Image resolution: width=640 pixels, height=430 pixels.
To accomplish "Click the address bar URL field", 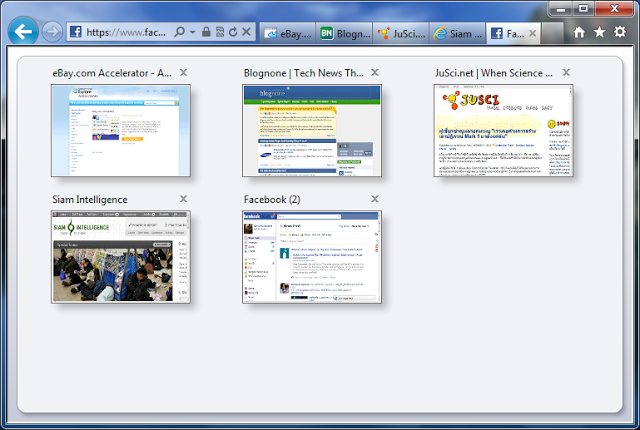I will pos(126,32).
